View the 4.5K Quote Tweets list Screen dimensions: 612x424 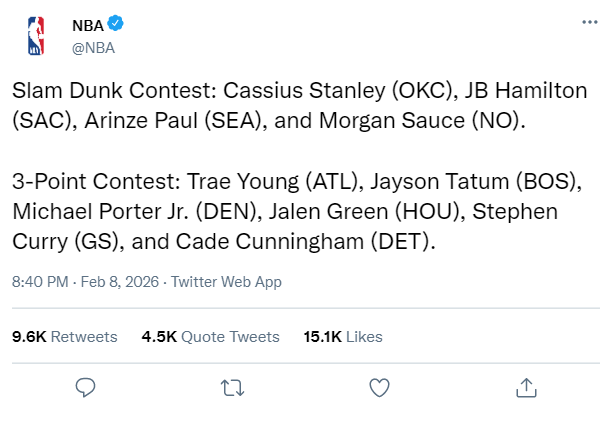tap(211, 337)
